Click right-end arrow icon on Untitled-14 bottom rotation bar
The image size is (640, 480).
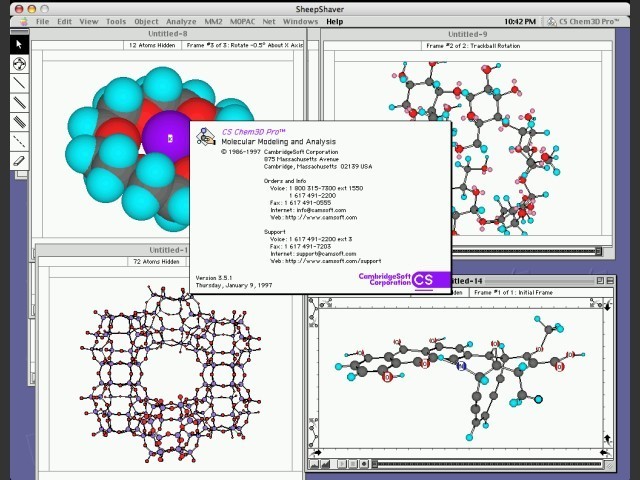[606, 452]
